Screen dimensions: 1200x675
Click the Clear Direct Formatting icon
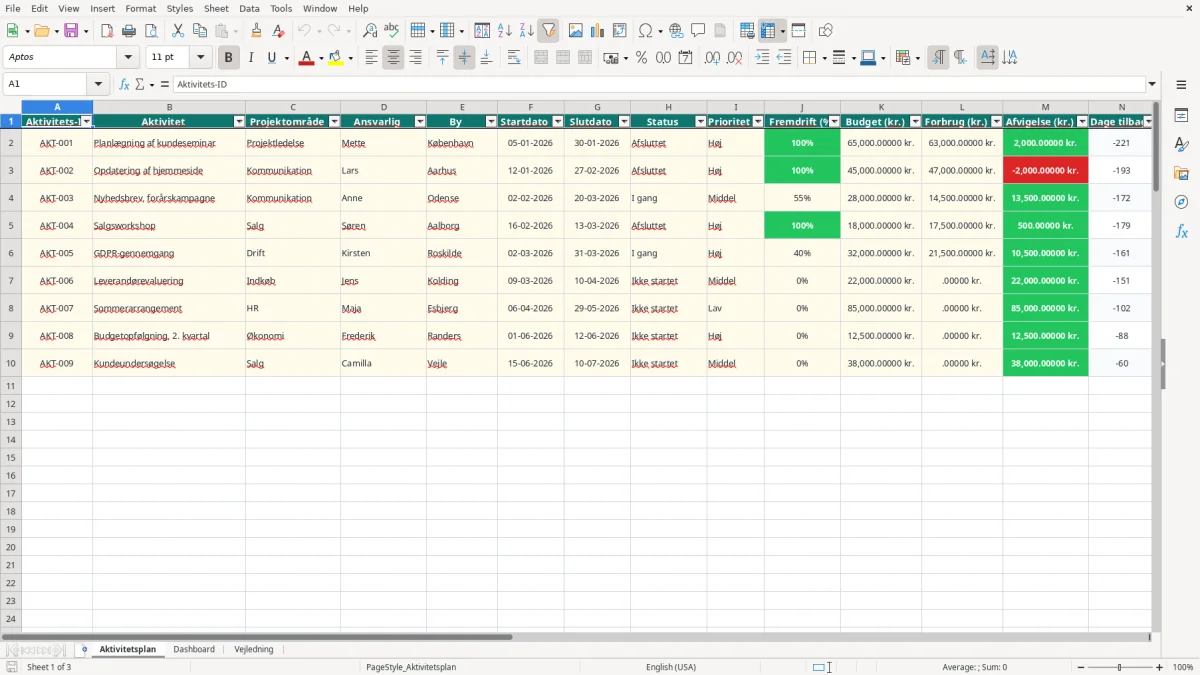(279, 31)
